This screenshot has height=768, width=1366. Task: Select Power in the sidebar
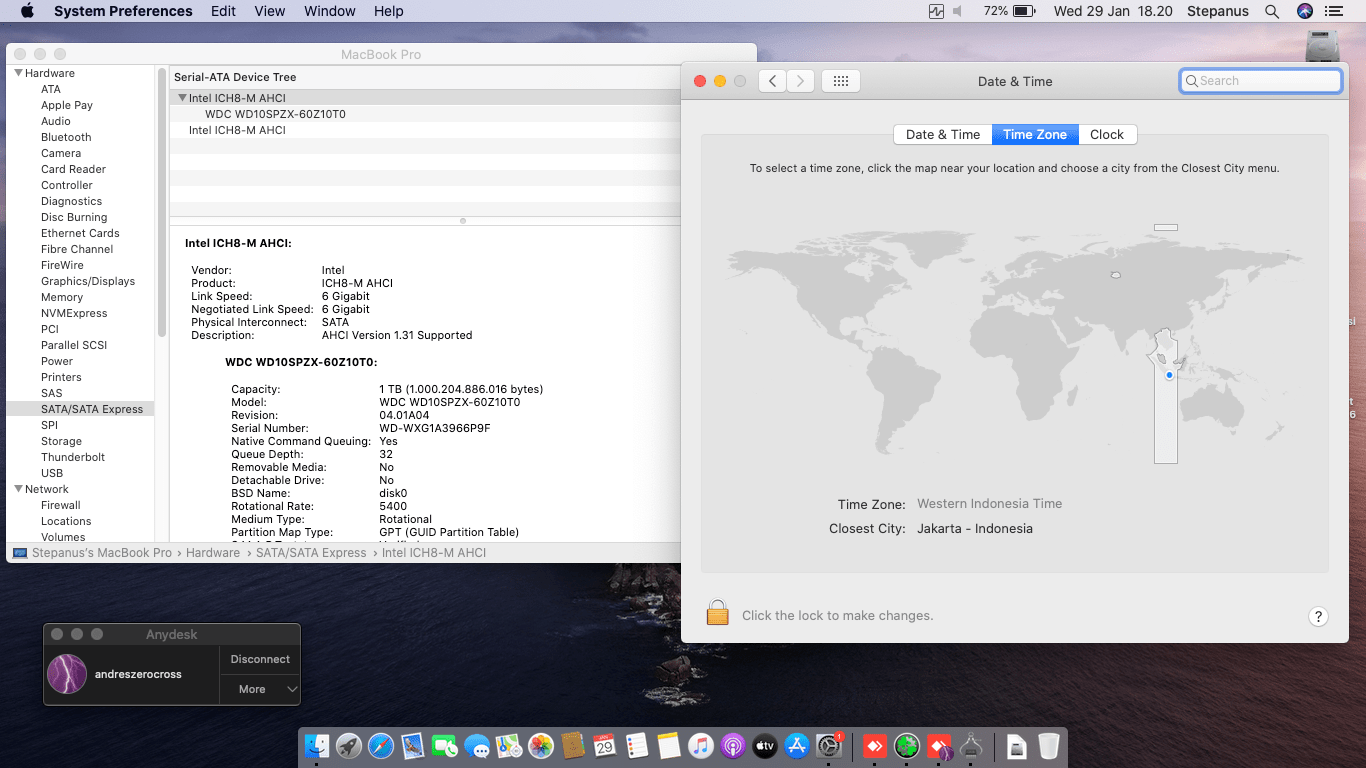click(x=57, y=361)
